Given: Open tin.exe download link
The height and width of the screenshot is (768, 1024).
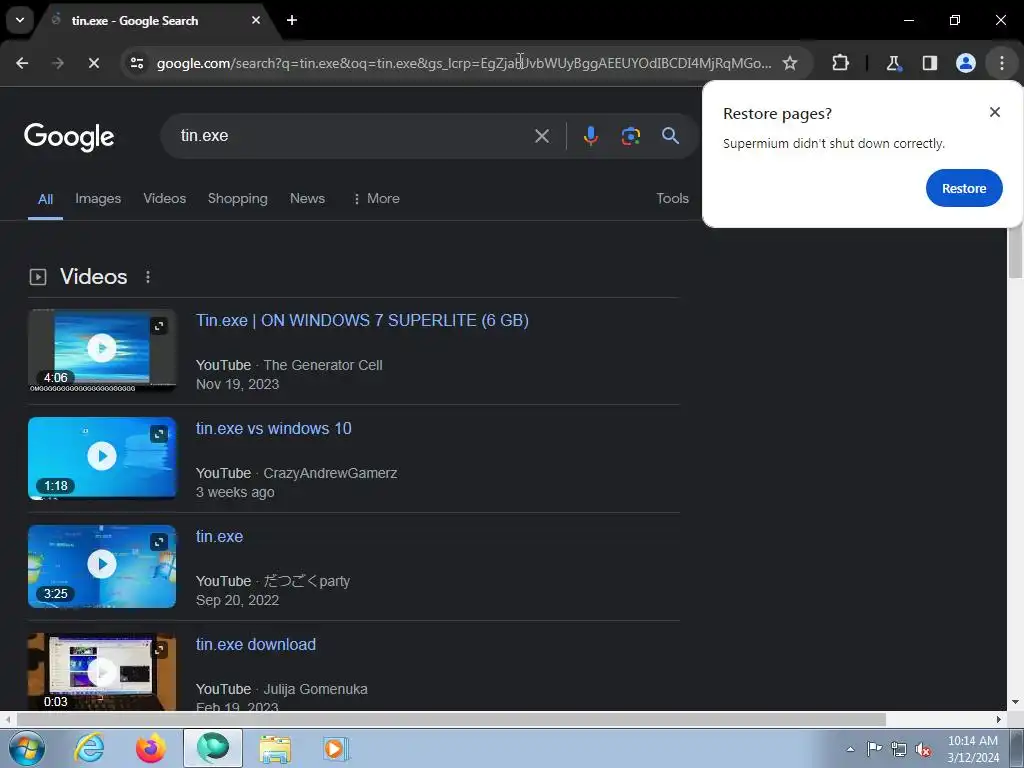Looking at the screenshot, I should click(x=256, y=645).
